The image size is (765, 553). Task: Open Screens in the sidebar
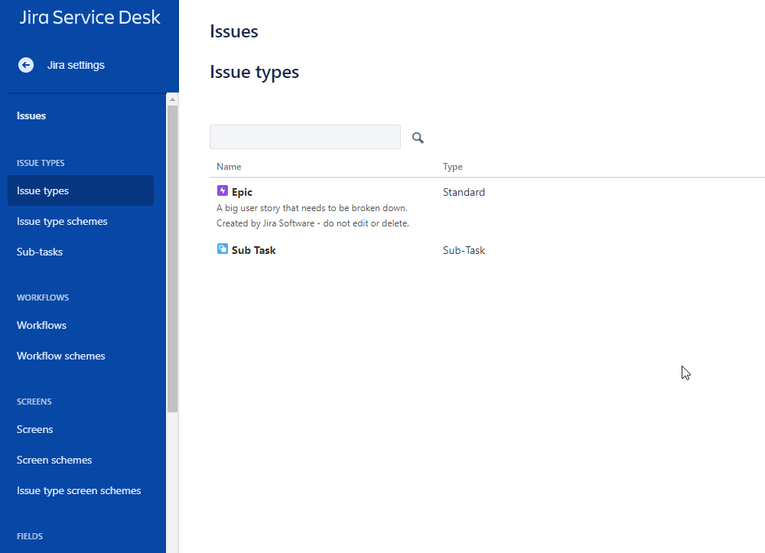point(35,429)
